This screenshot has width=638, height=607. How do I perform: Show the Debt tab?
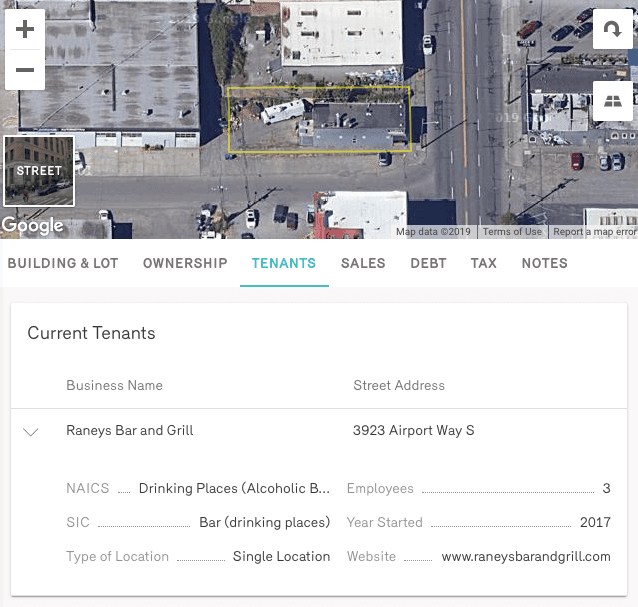[x=428, y=264]
